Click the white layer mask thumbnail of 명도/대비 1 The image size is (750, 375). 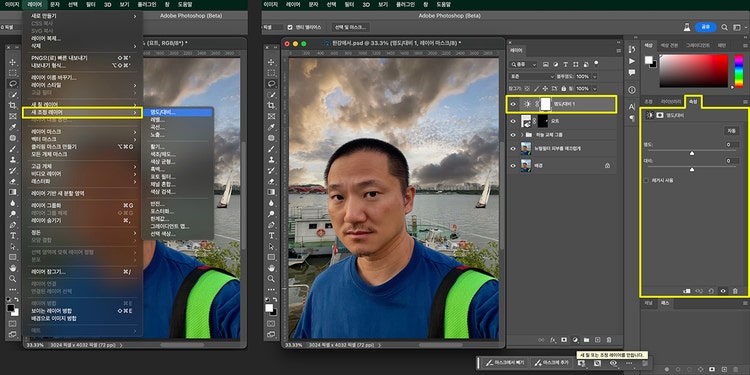coord(545,104)
